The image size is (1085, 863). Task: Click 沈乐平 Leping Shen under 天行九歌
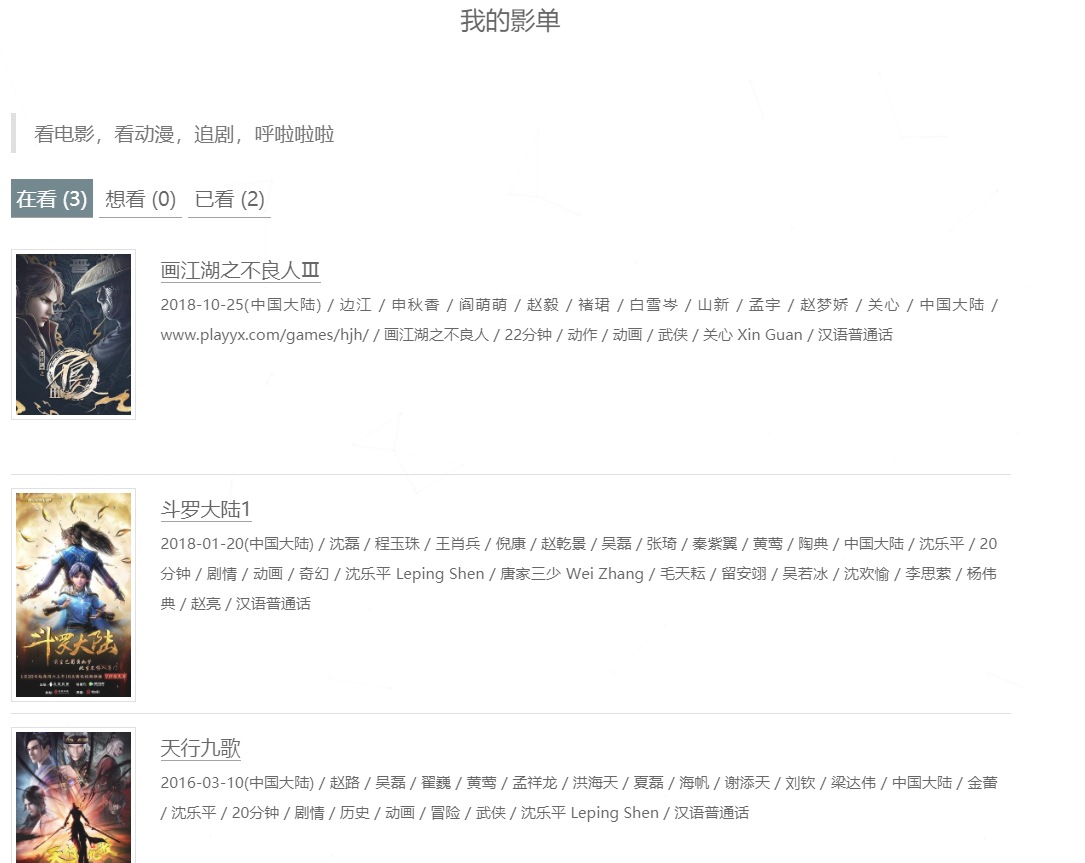pyautogui.click(x=589, y=813)
